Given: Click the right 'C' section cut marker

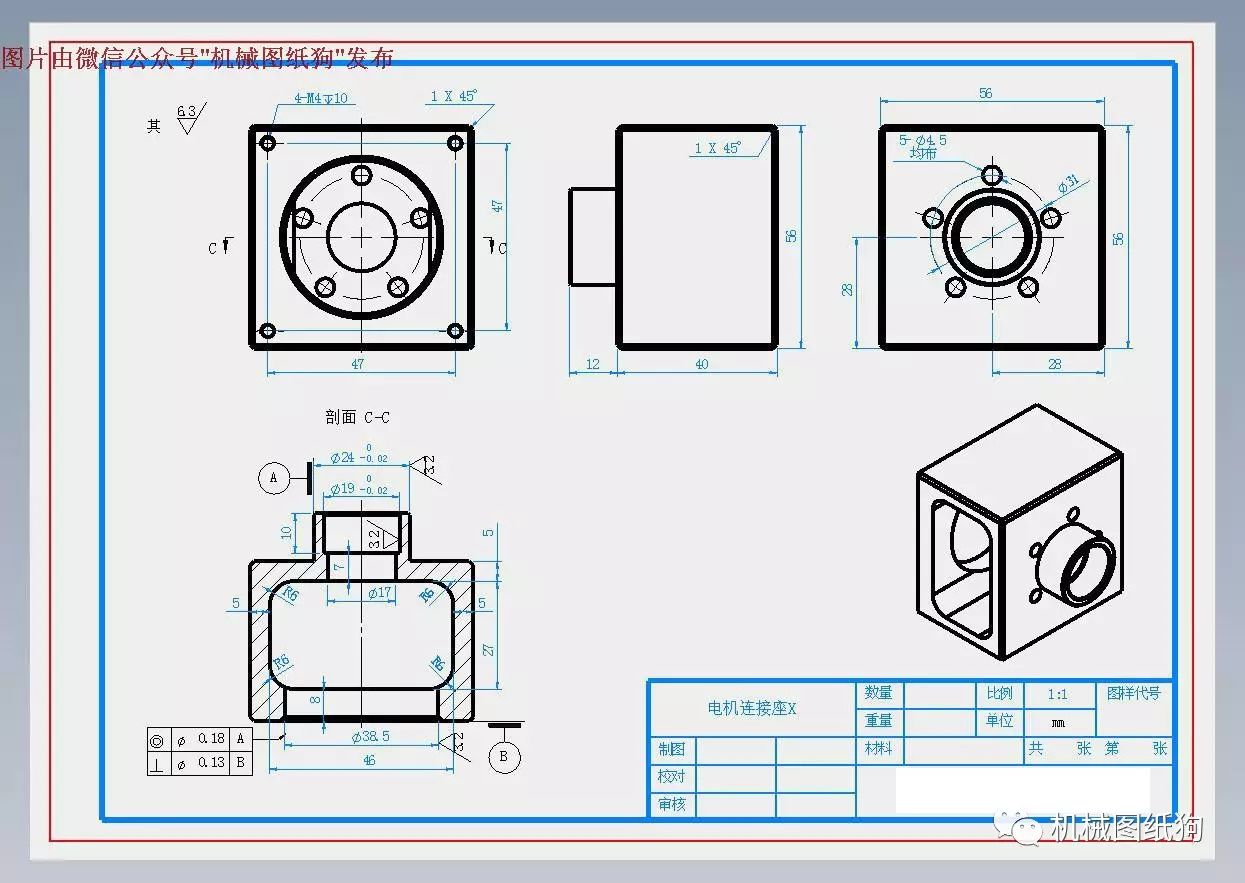Looking at the screenshot, I should (x=496, y=246).
